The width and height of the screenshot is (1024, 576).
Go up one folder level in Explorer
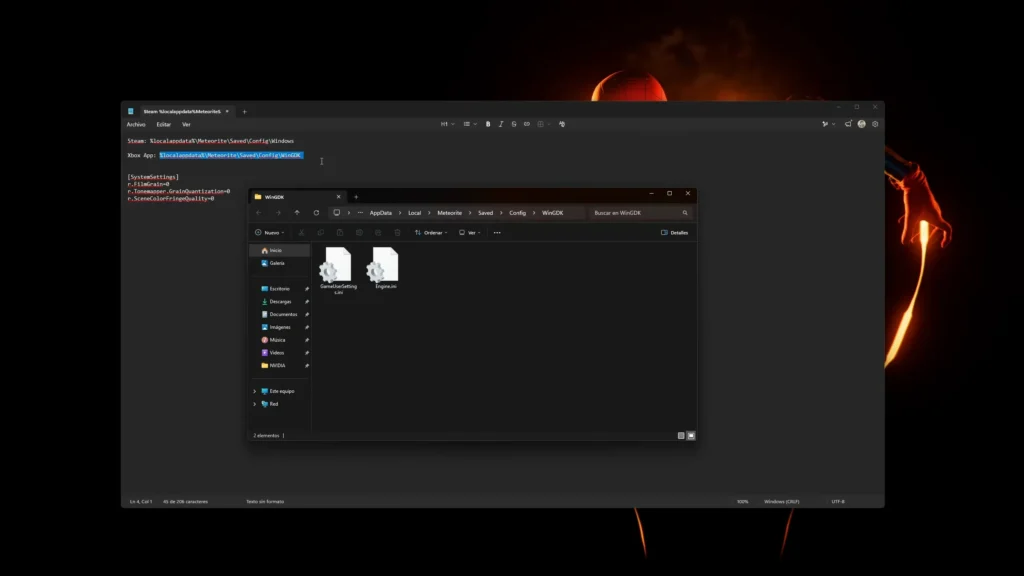click(297, 213)
